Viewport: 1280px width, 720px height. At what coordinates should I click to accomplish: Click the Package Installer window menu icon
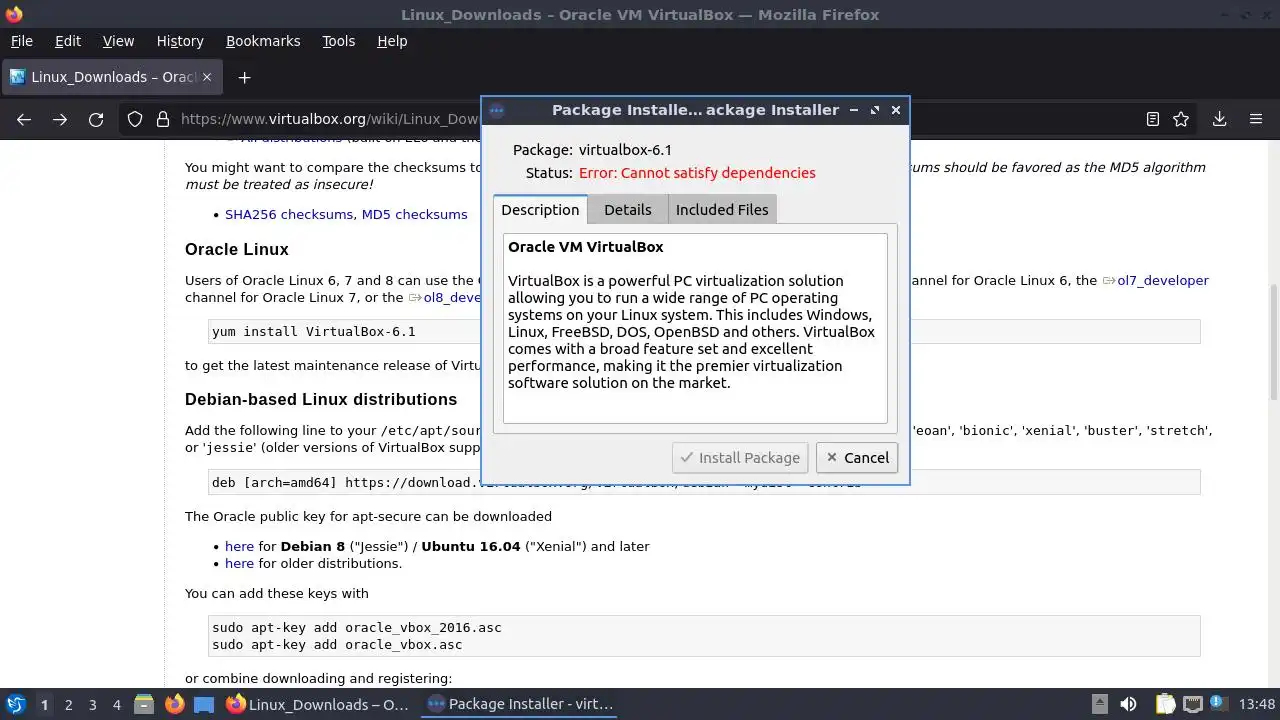pos(497,110)
